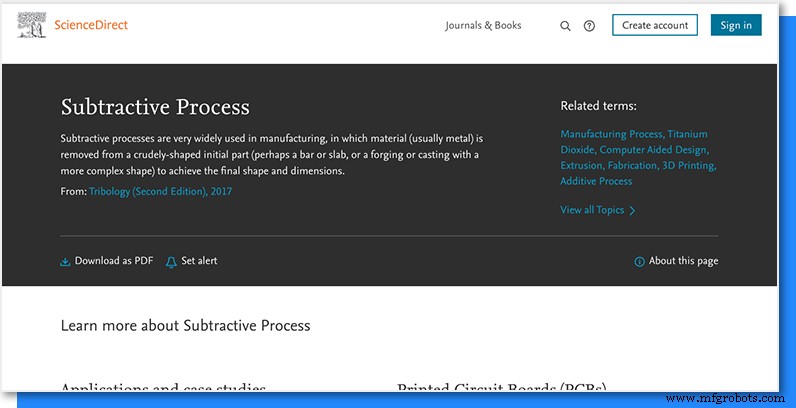Click the info circle icon
The width and height of the screenshot is (796, 408).
tap(639, 262)
